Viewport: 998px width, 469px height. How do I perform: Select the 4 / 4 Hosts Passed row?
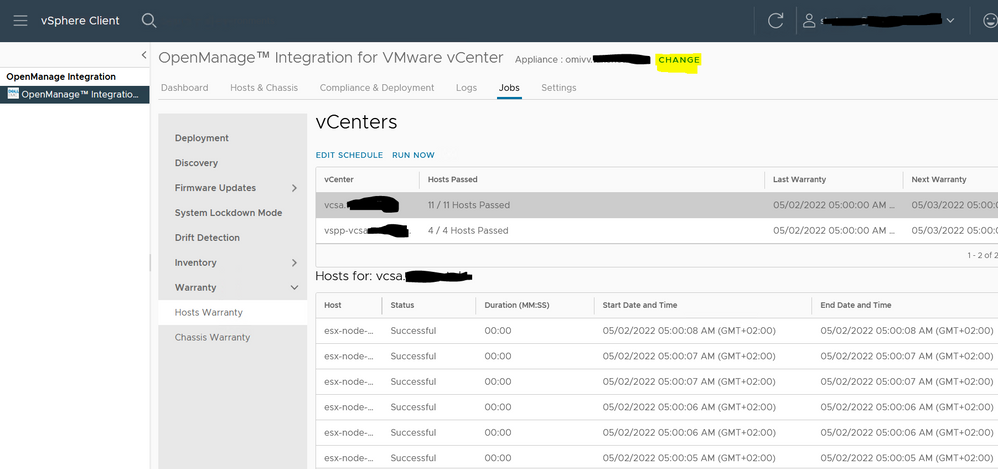coord(657,230)
